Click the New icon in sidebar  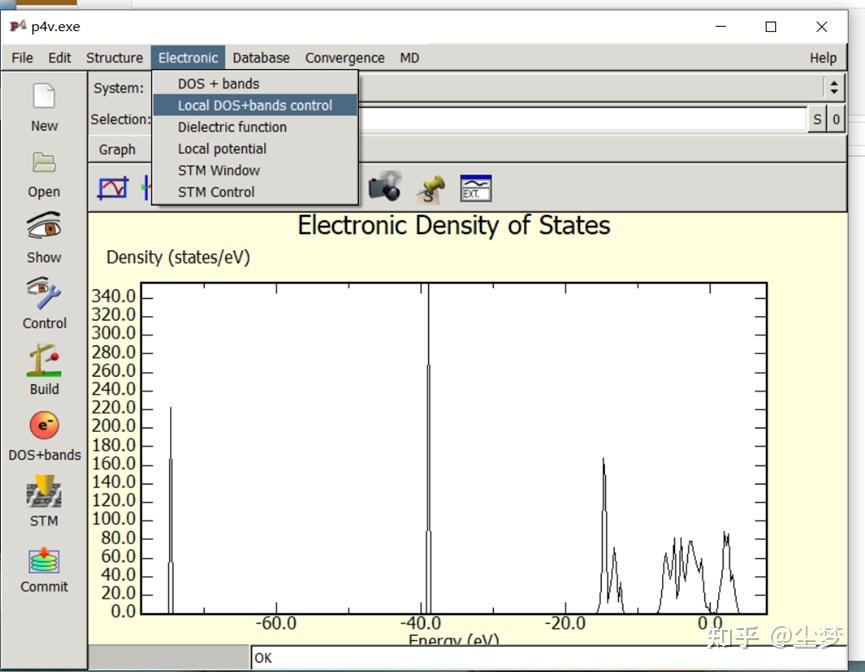coord(44,97)
